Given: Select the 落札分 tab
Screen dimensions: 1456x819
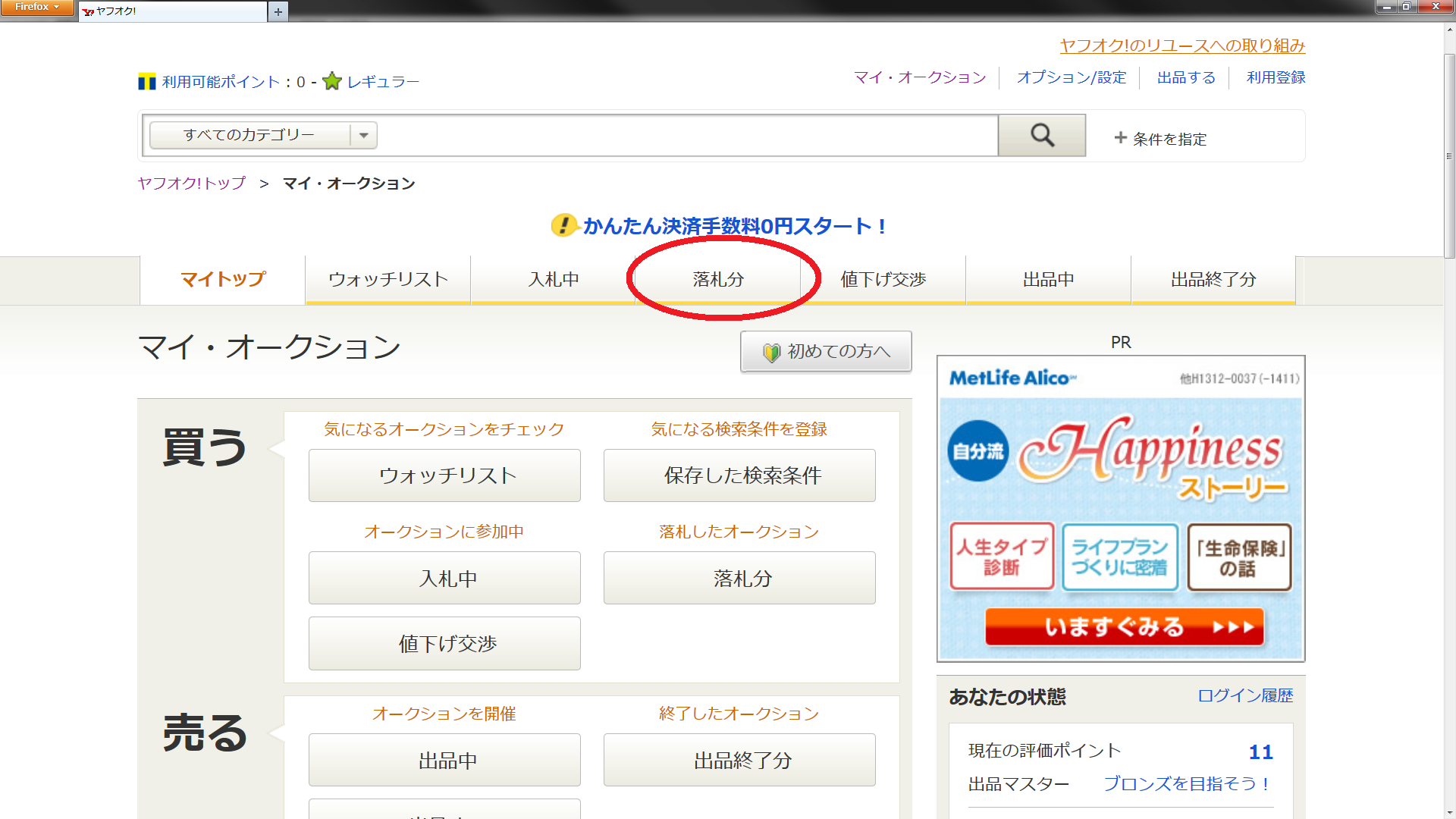Looking at the screenshot, I should tap(718, 280).
